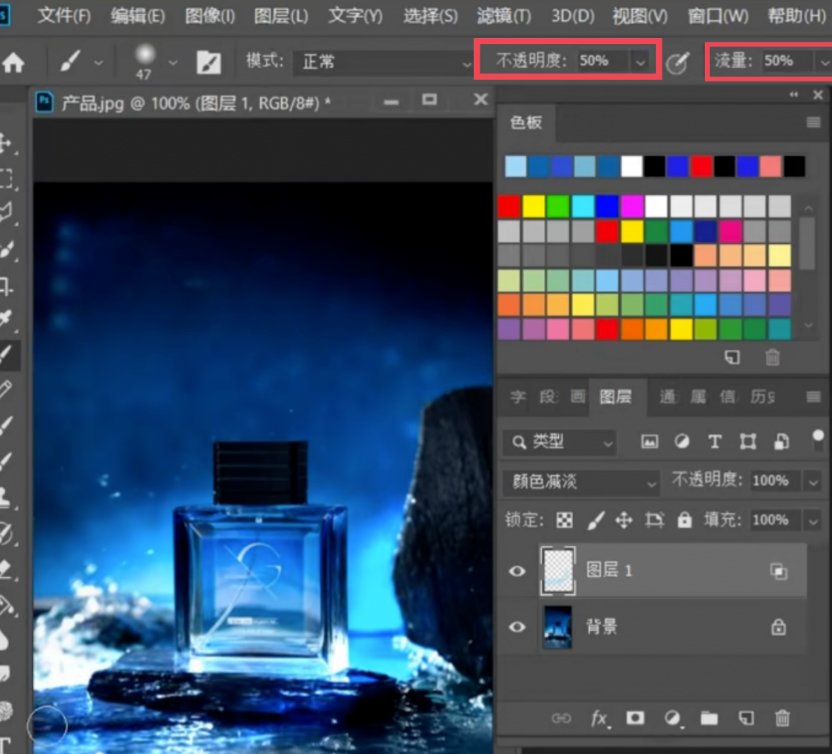
Task: Switch to the 色板 swatches tab
Action: 526,123
